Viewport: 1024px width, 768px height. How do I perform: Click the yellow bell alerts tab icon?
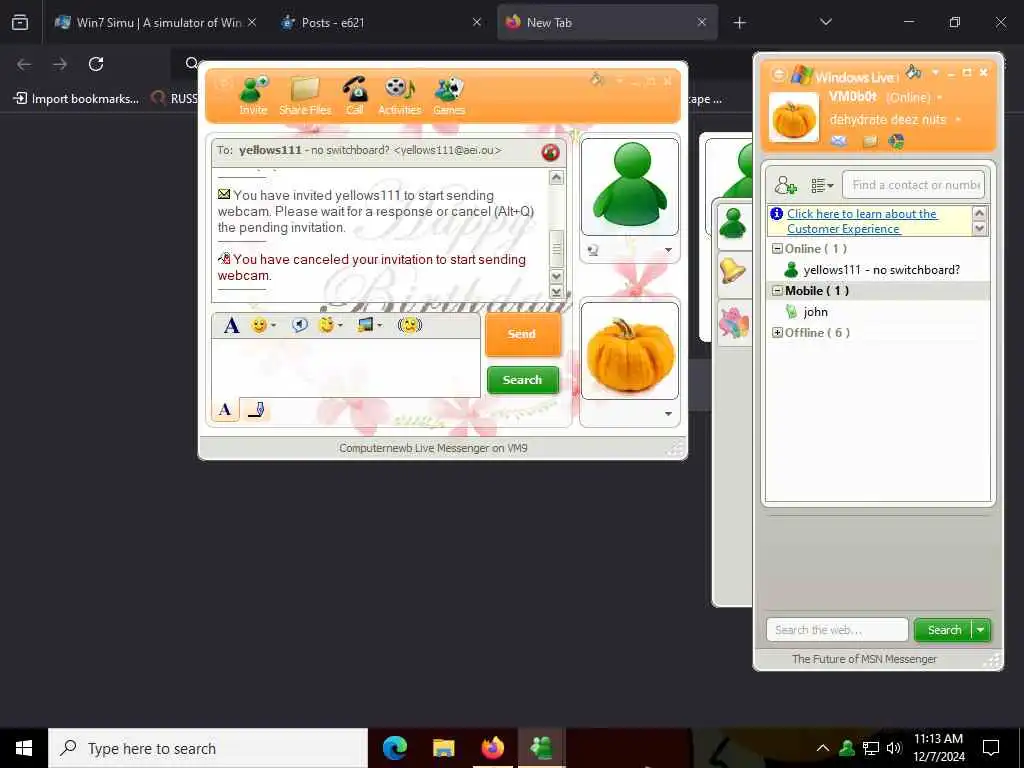[733, 270]
